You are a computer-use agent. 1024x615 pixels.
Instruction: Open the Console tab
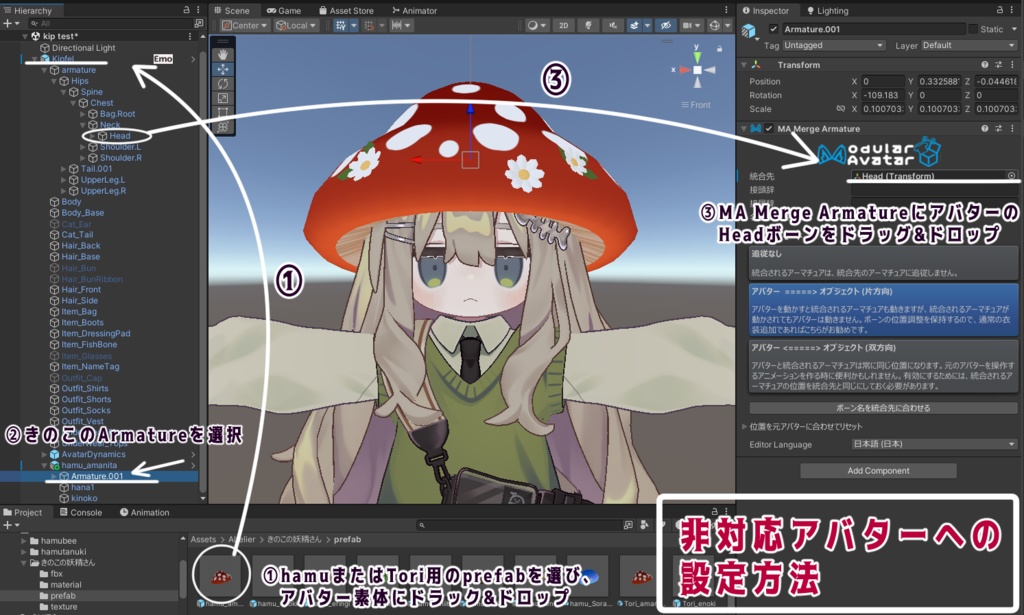[80, 512]
